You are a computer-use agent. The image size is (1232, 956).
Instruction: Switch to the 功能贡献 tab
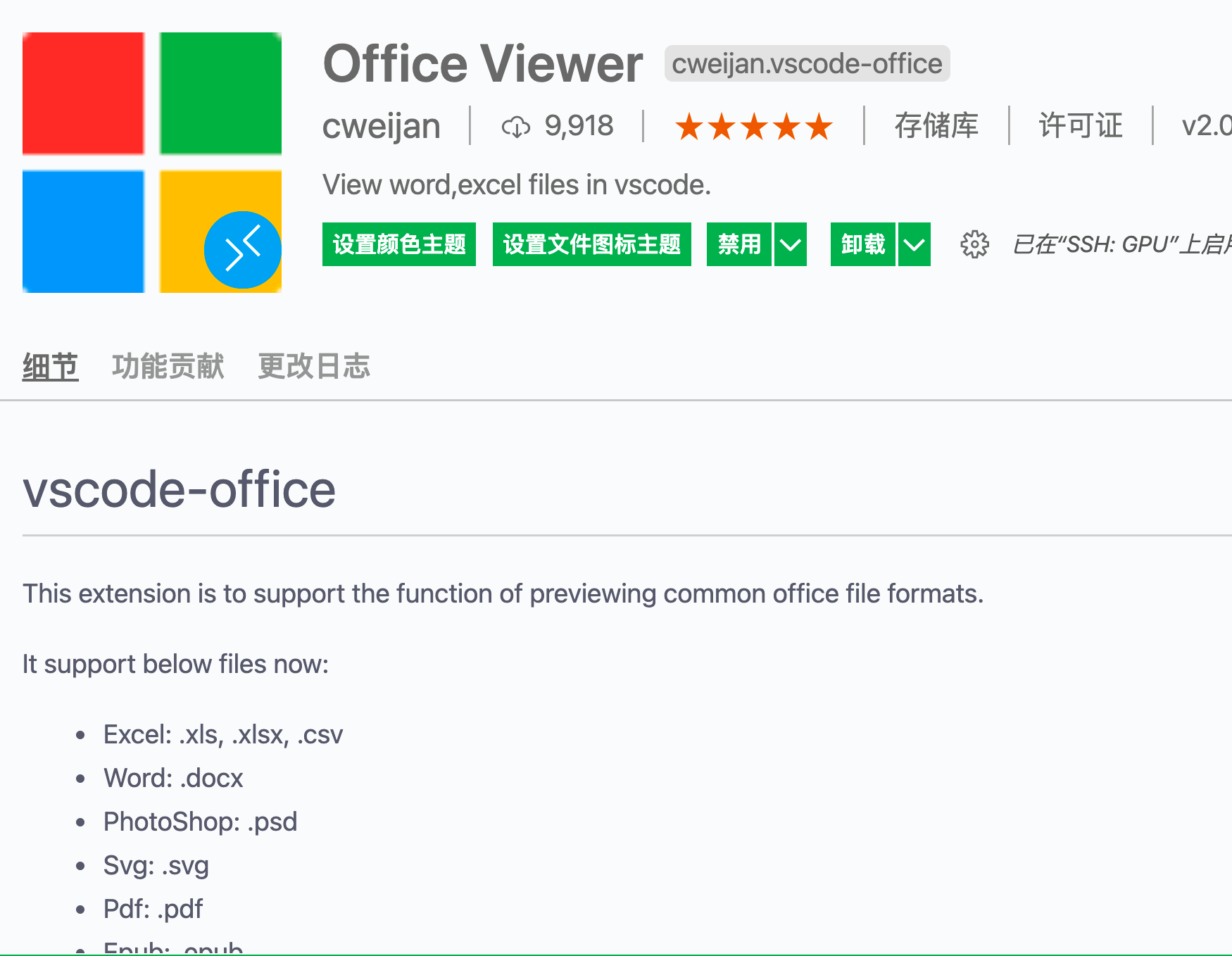[x=168, y=366]
